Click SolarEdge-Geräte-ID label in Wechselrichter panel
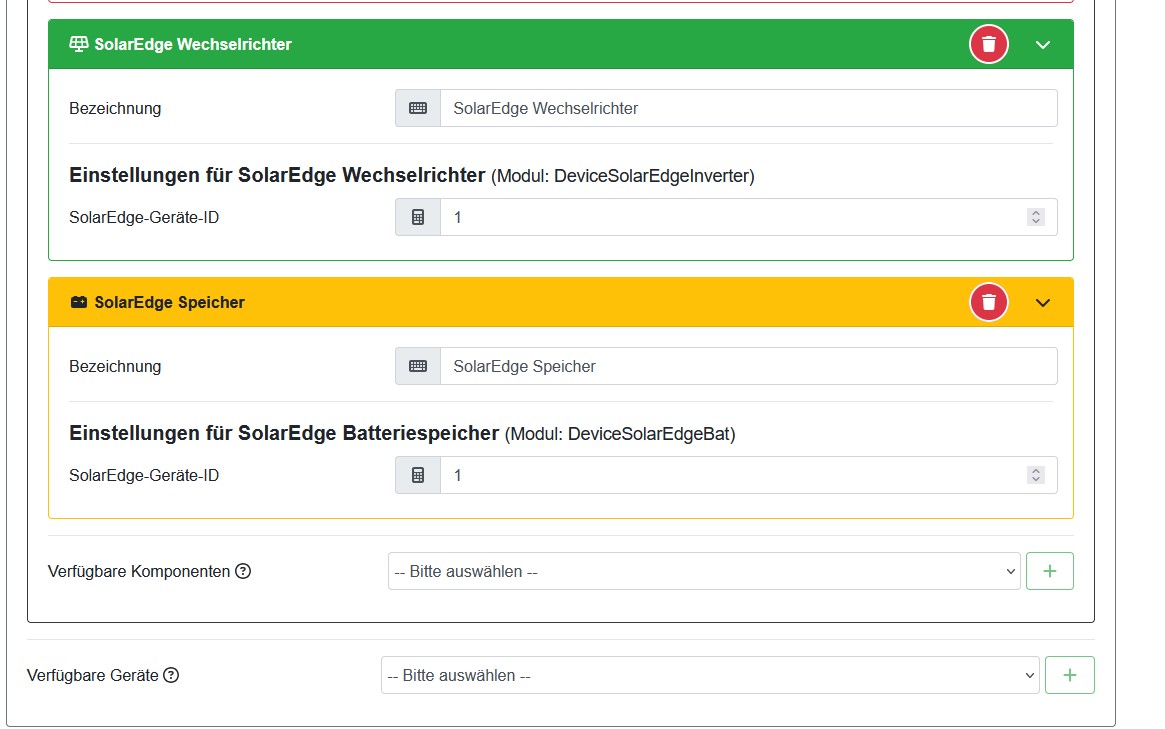The image size is (1165, 729). pos(144,218)
